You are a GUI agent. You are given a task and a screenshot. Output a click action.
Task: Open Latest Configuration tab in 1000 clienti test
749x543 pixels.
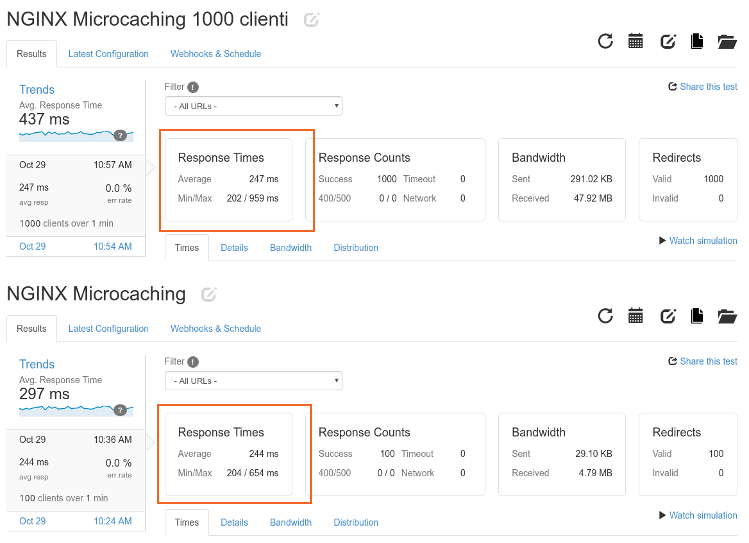pyautogui.click(x=108, y=54)
